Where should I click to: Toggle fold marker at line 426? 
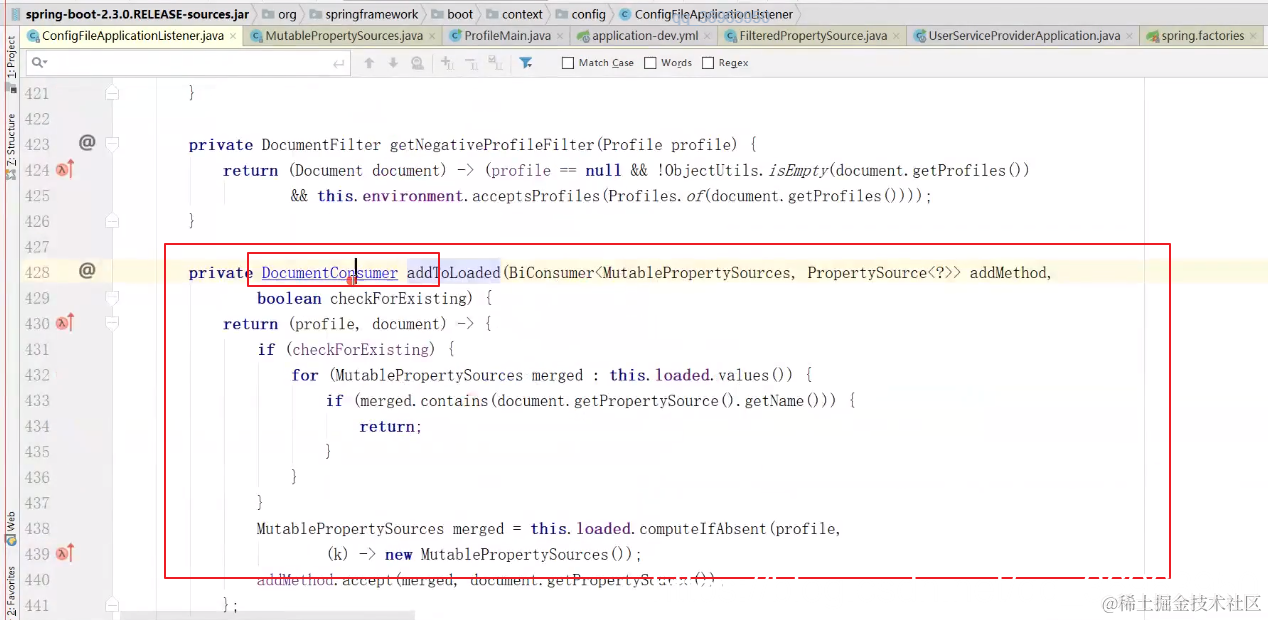(x=112, y=221)
